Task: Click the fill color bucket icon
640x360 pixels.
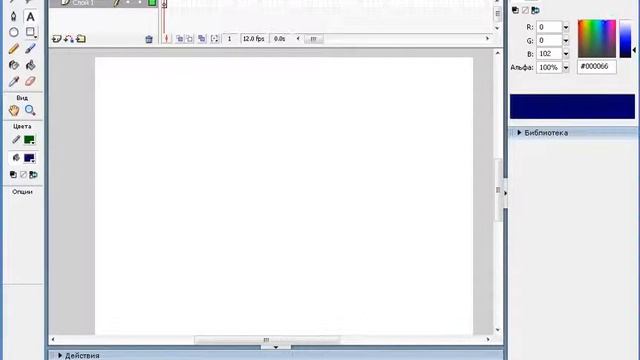Action: (16, 158)
